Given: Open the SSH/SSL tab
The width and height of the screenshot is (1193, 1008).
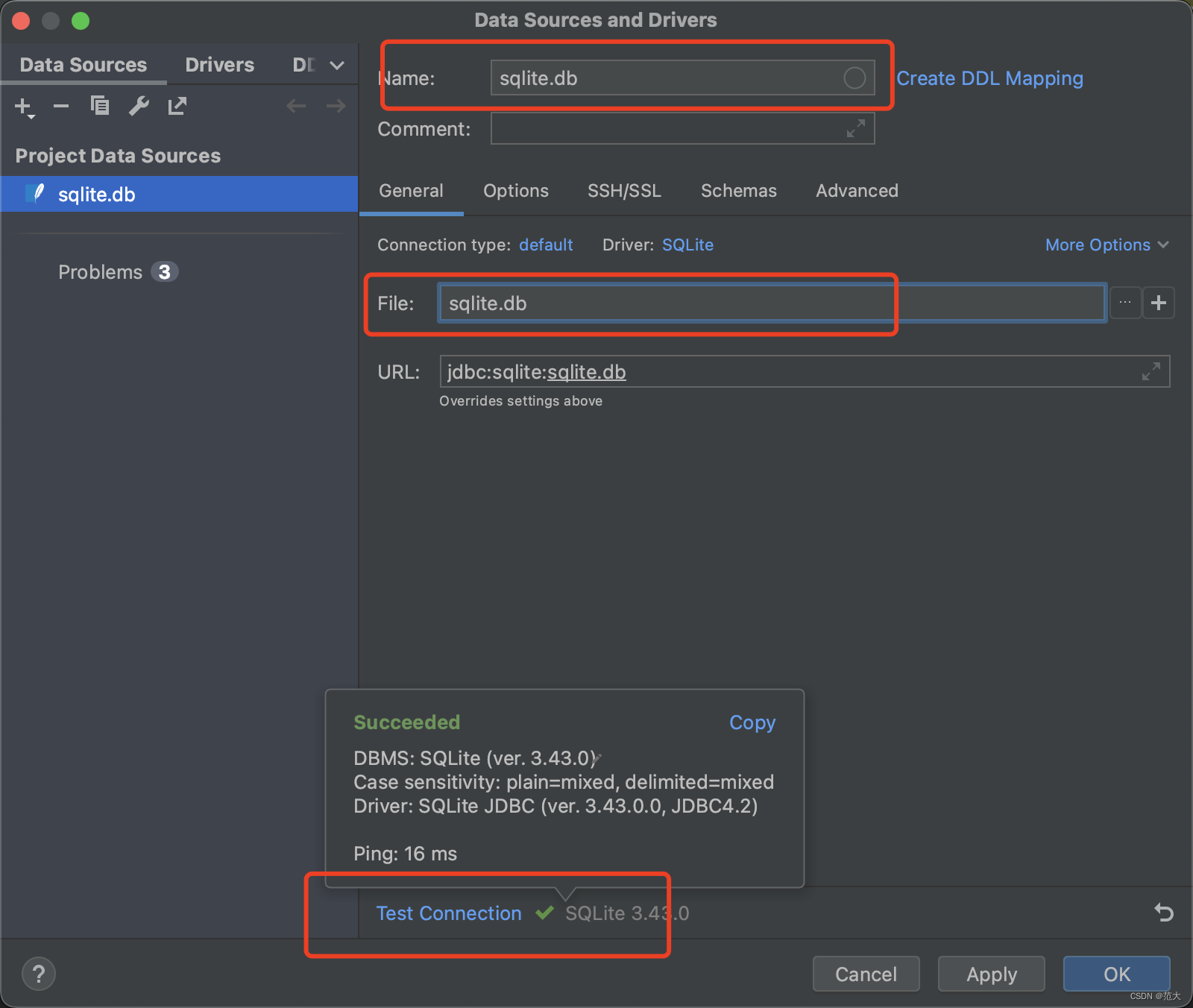Looking at the screenshot, I should pos(624,191).
